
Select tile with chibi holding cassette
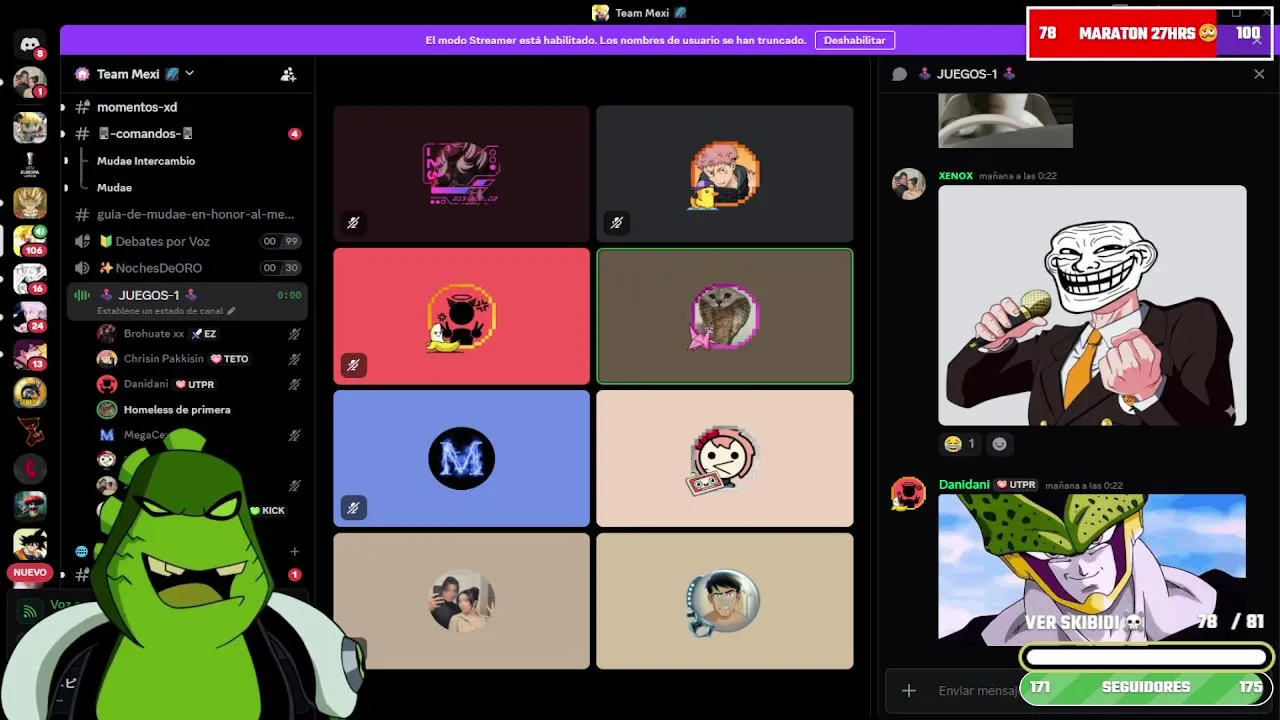pos(725,458)
